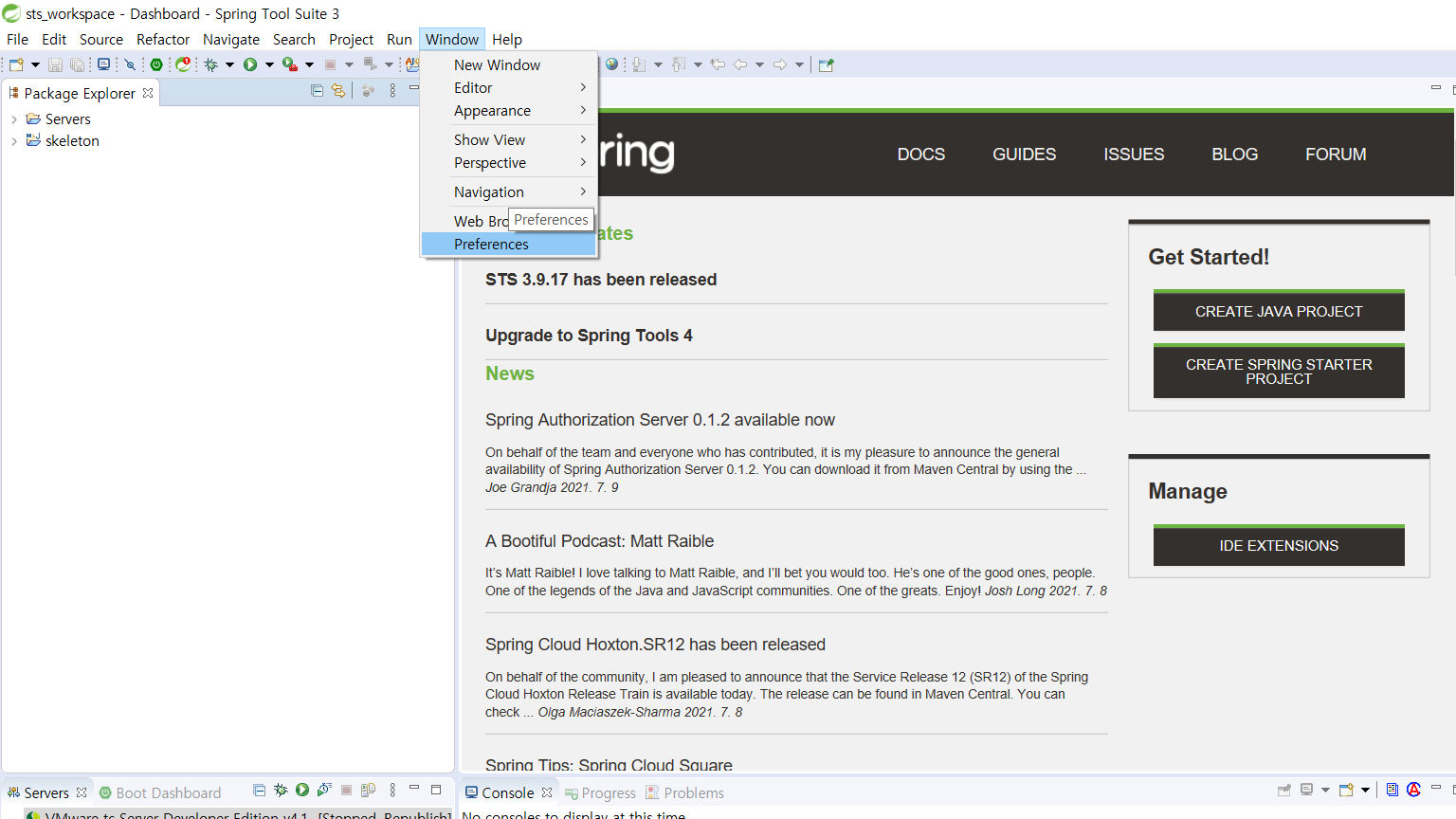Toggle Link with Editor in Package Explorer

[338, 91]
